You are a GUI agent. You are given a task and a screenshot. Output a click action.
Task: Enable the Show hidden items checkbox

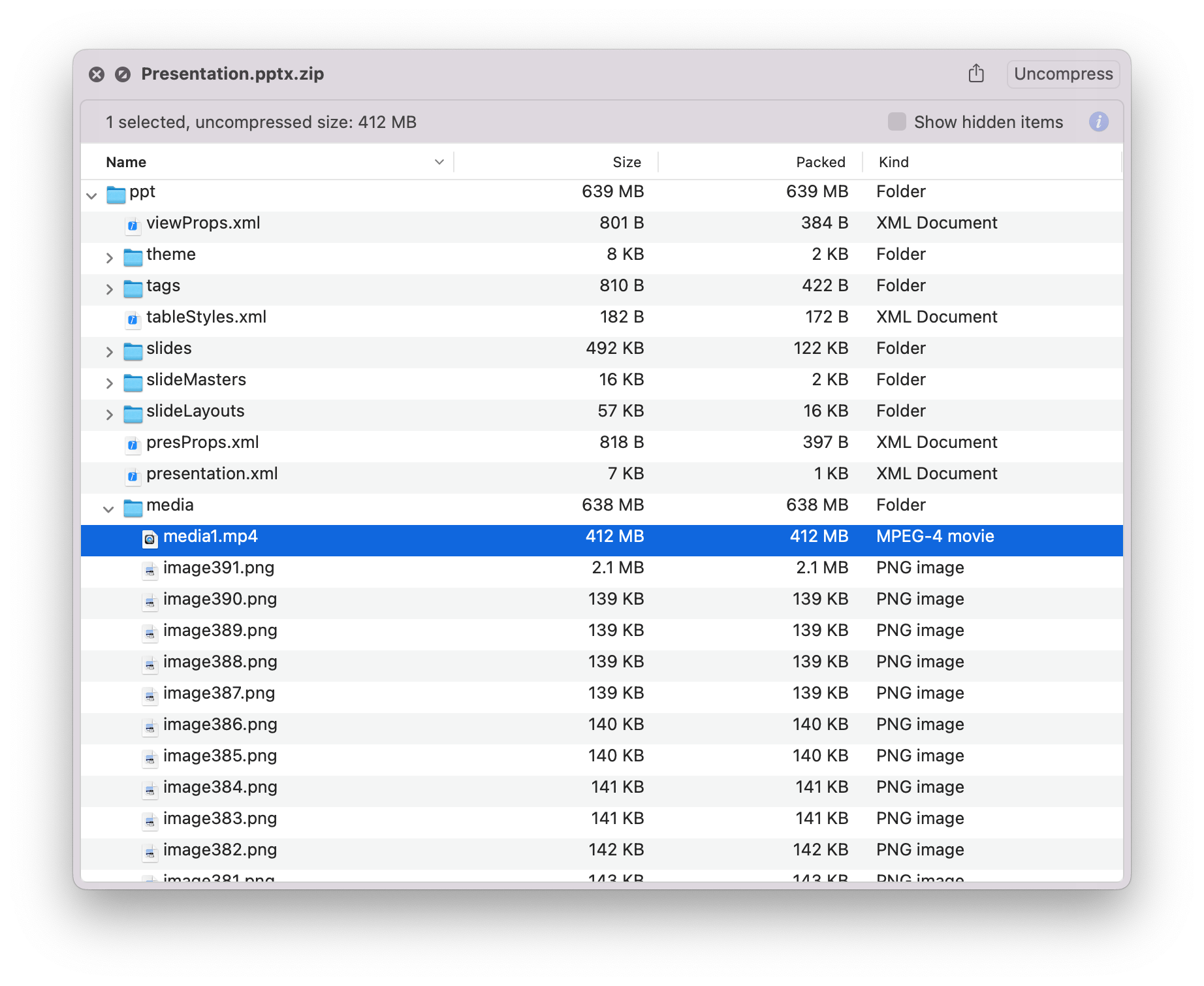click(896, 121)
